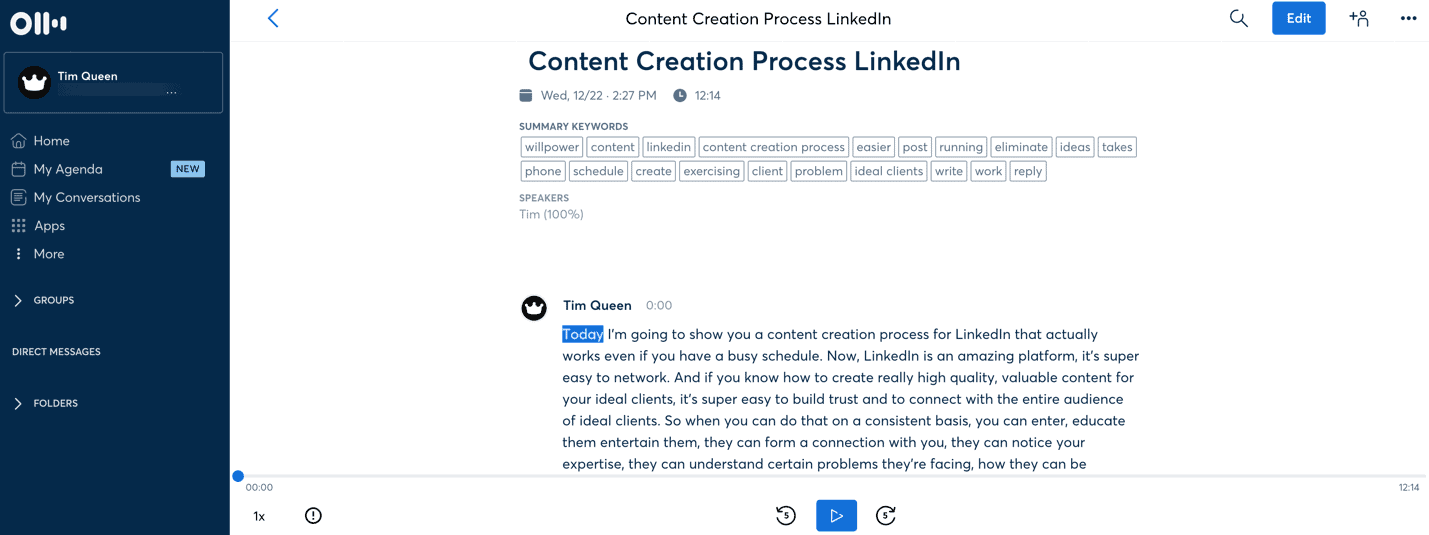Click the blue Edit button
This screenshot has width=1429, height=535.
point(1298,18)
